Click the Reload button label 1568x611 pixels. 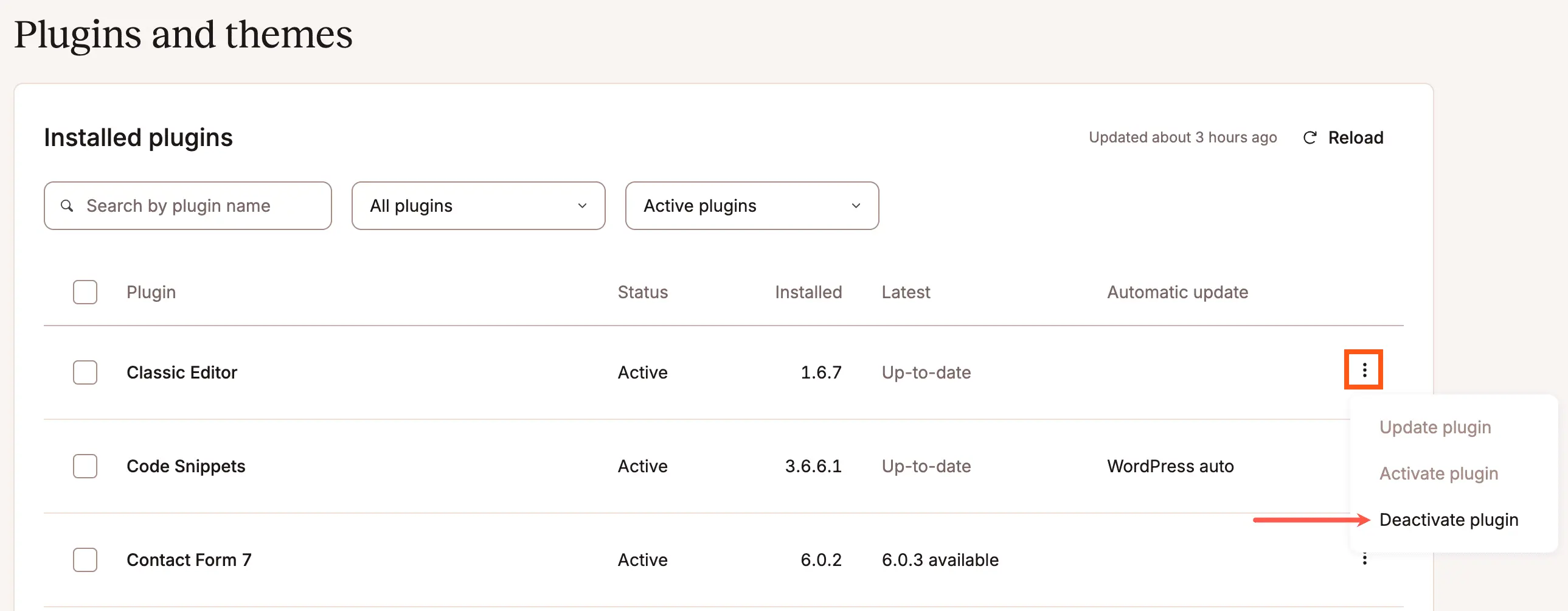[x=1356, y=138]
